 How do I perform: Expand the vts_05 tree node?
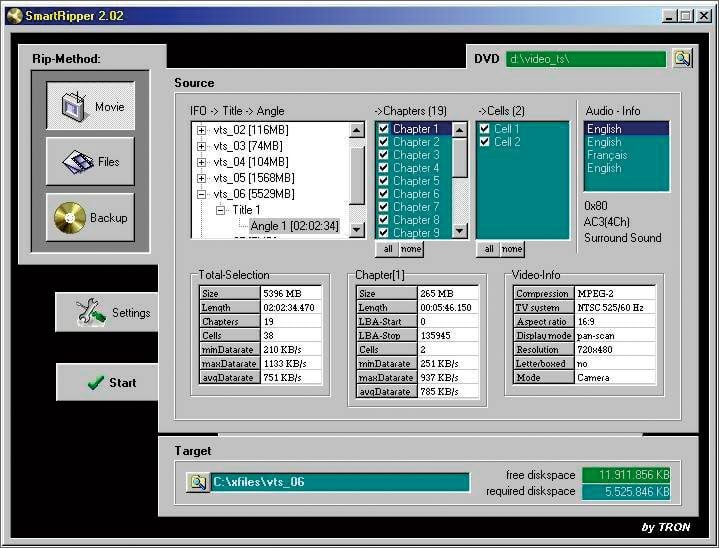tap(201, 178)
